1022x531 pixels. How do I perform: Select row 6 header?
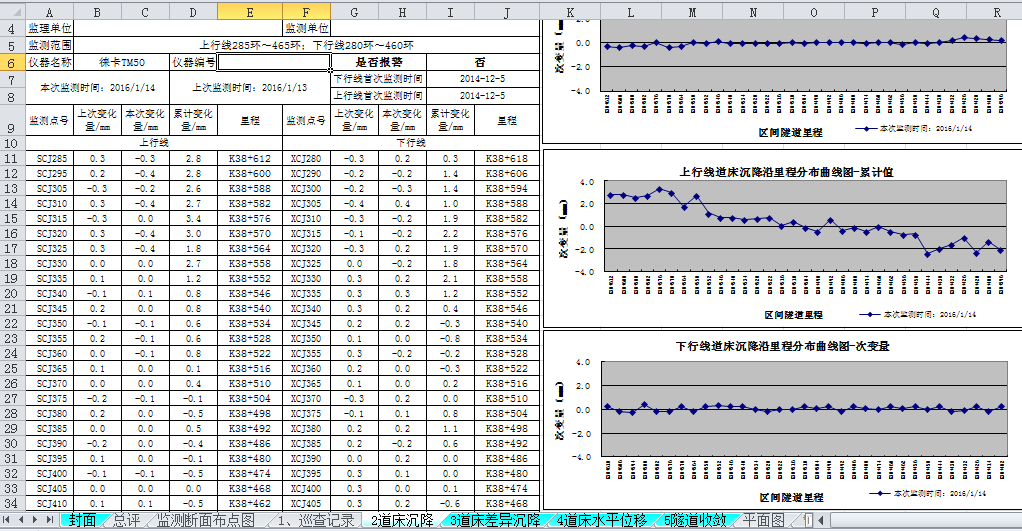click(x=12, y=62)
